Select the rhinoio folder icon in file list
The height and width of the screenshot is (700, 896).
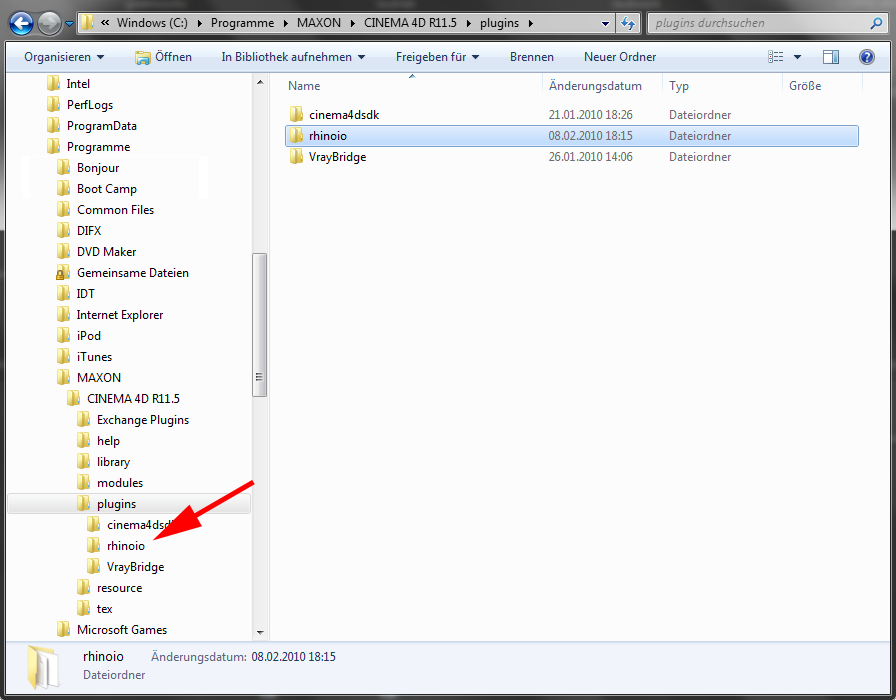[296, 136]
